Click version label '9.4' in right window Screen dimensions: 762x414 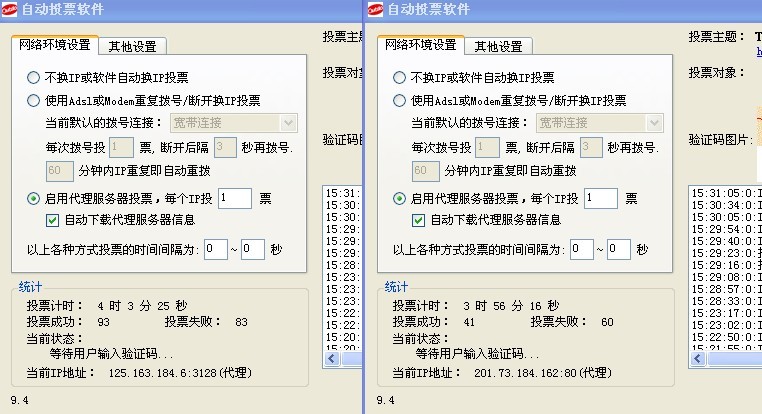(x=385, y=400)
